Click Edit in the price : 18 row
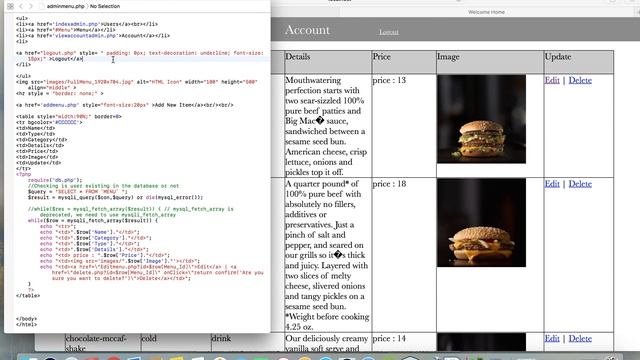 552,184
